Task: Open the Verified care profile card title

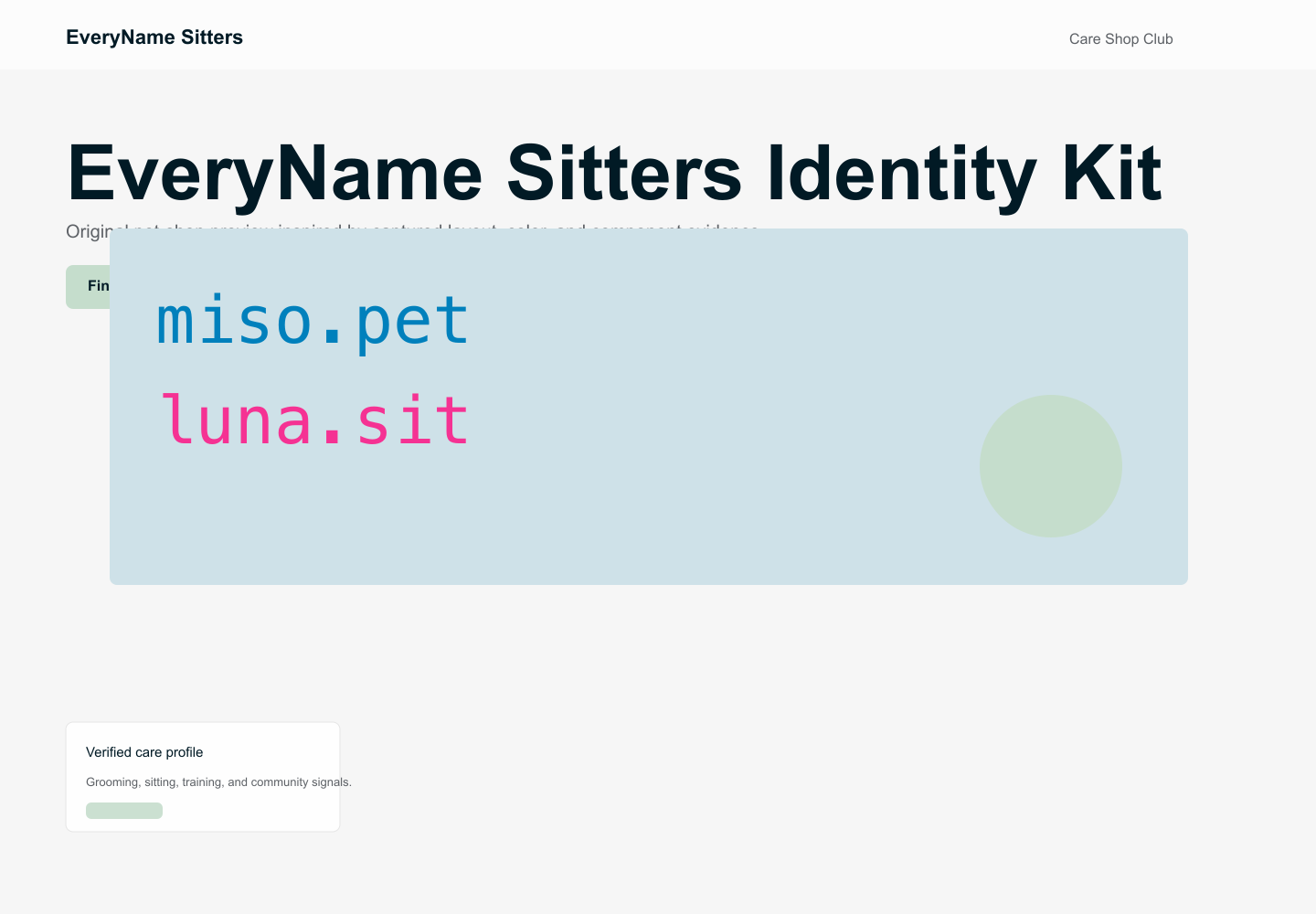Action: [144, 752]
